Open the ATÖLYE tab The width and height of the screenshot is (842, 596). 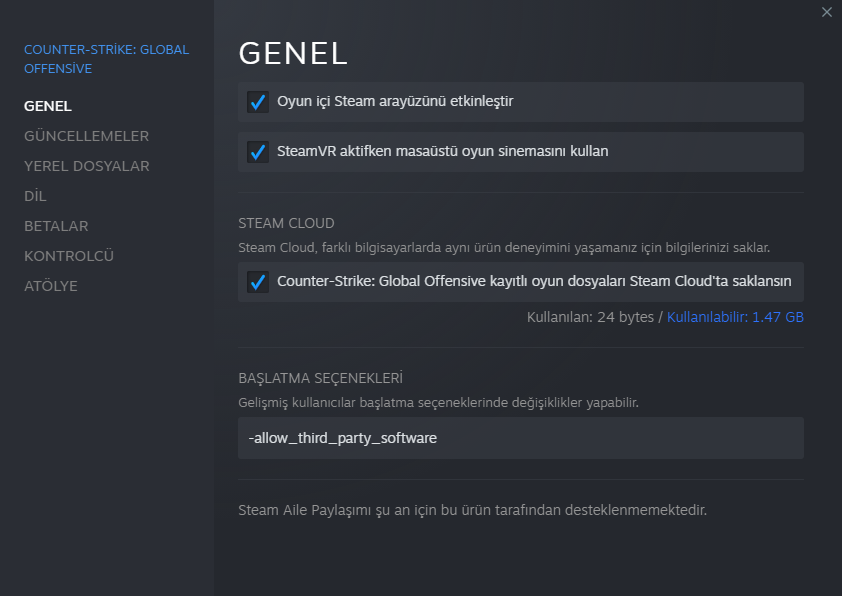(51, 286)
